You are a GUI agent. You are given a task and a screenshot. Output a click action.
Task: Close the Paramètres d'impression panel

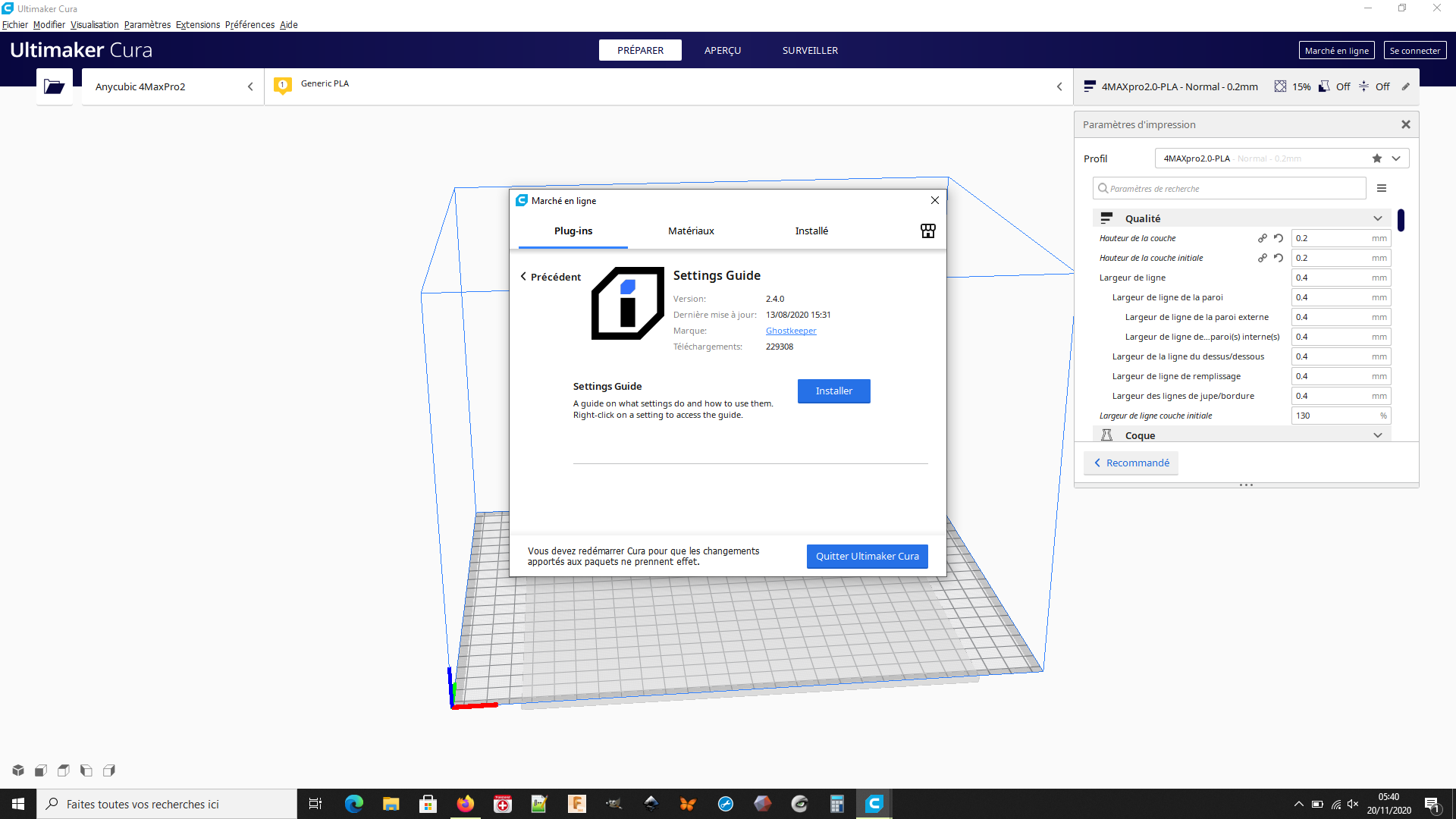point(1406,124)
